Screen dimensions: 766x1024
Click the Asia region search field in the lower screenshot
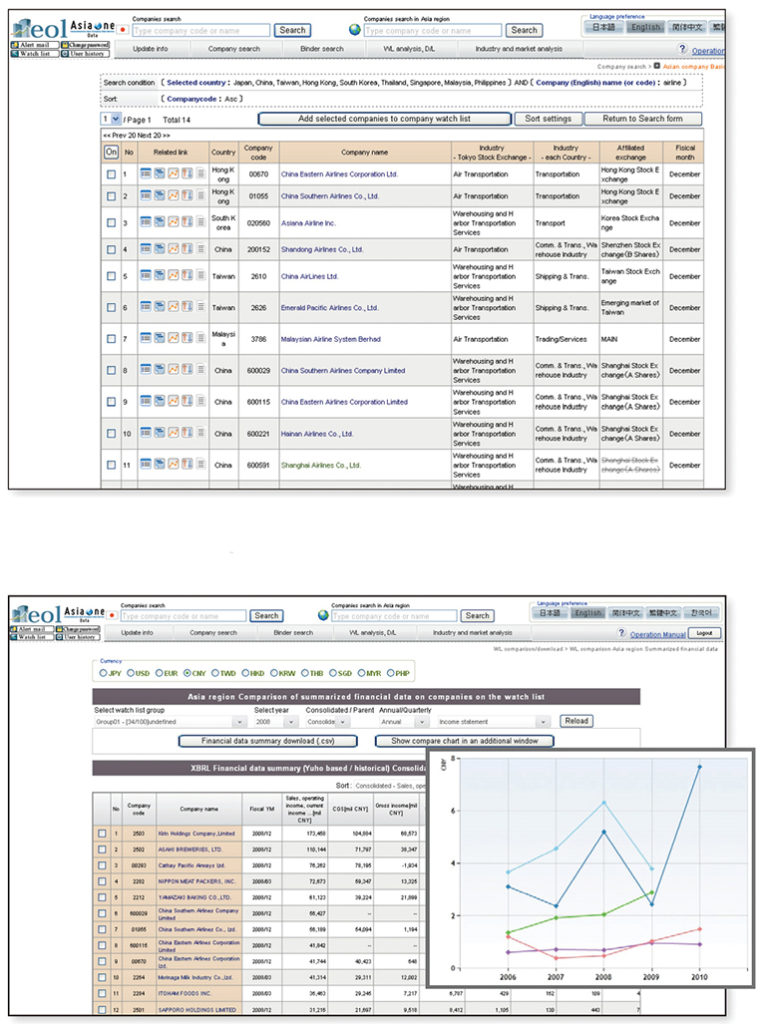[x=394, y=616]
